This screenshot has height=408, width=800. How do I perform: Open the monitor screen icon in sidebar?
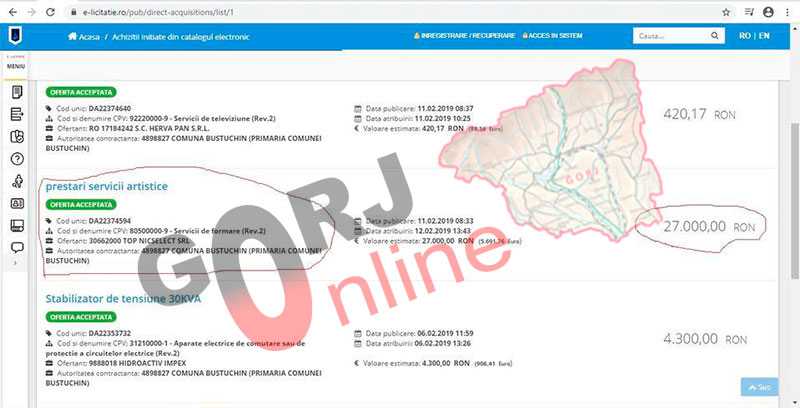click(x=17, y=225)
